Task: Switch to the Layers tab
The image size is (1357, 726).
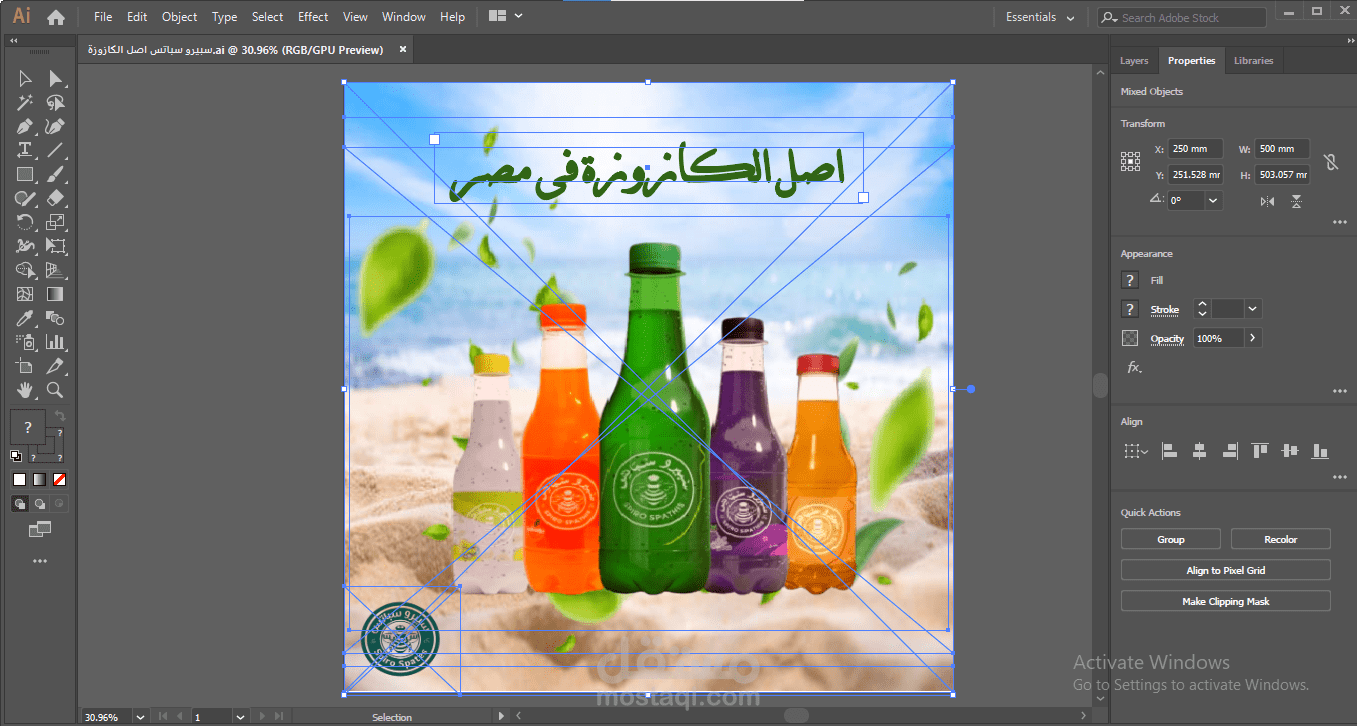Action: 1134,61
